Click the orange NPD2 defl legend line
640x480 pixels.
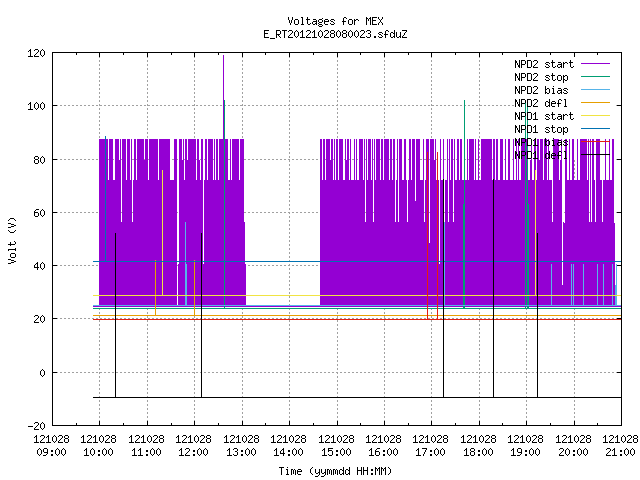(x=595, y=102)
